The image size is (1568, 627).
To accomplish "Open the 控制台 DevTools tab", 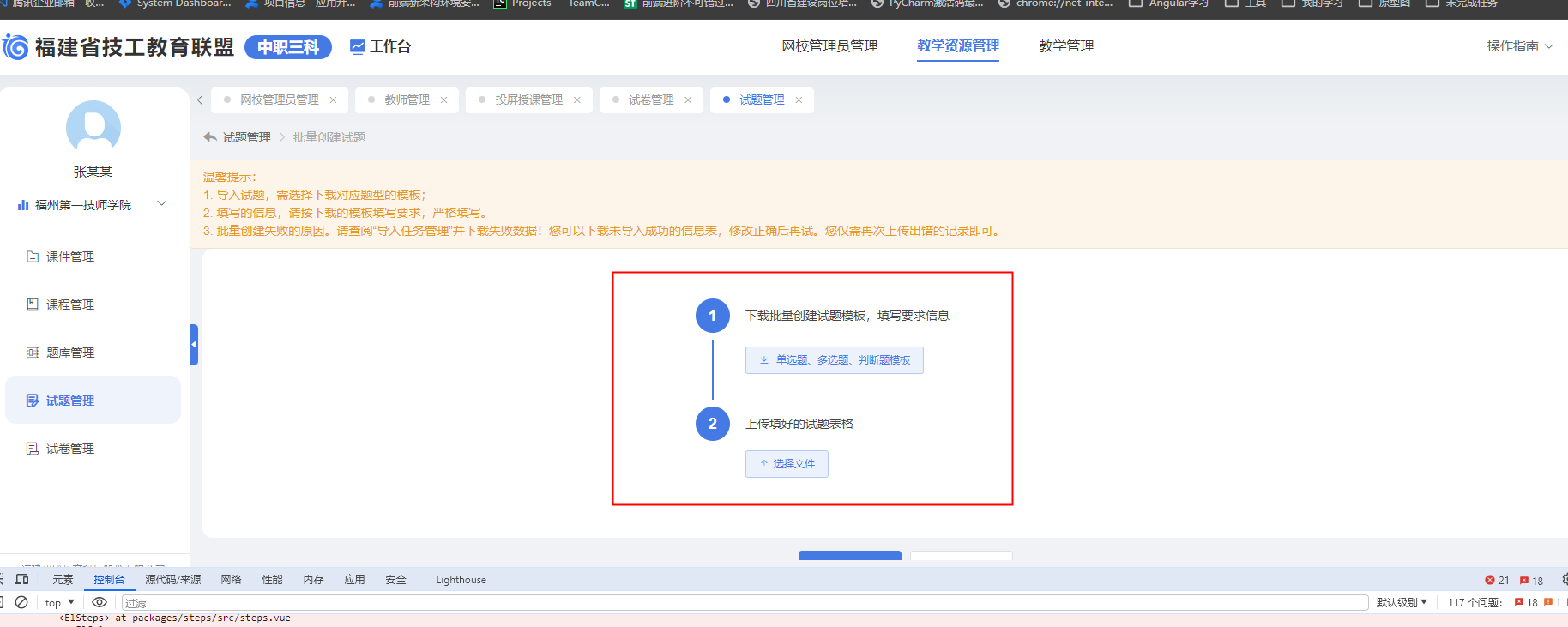I will point(109,580).
